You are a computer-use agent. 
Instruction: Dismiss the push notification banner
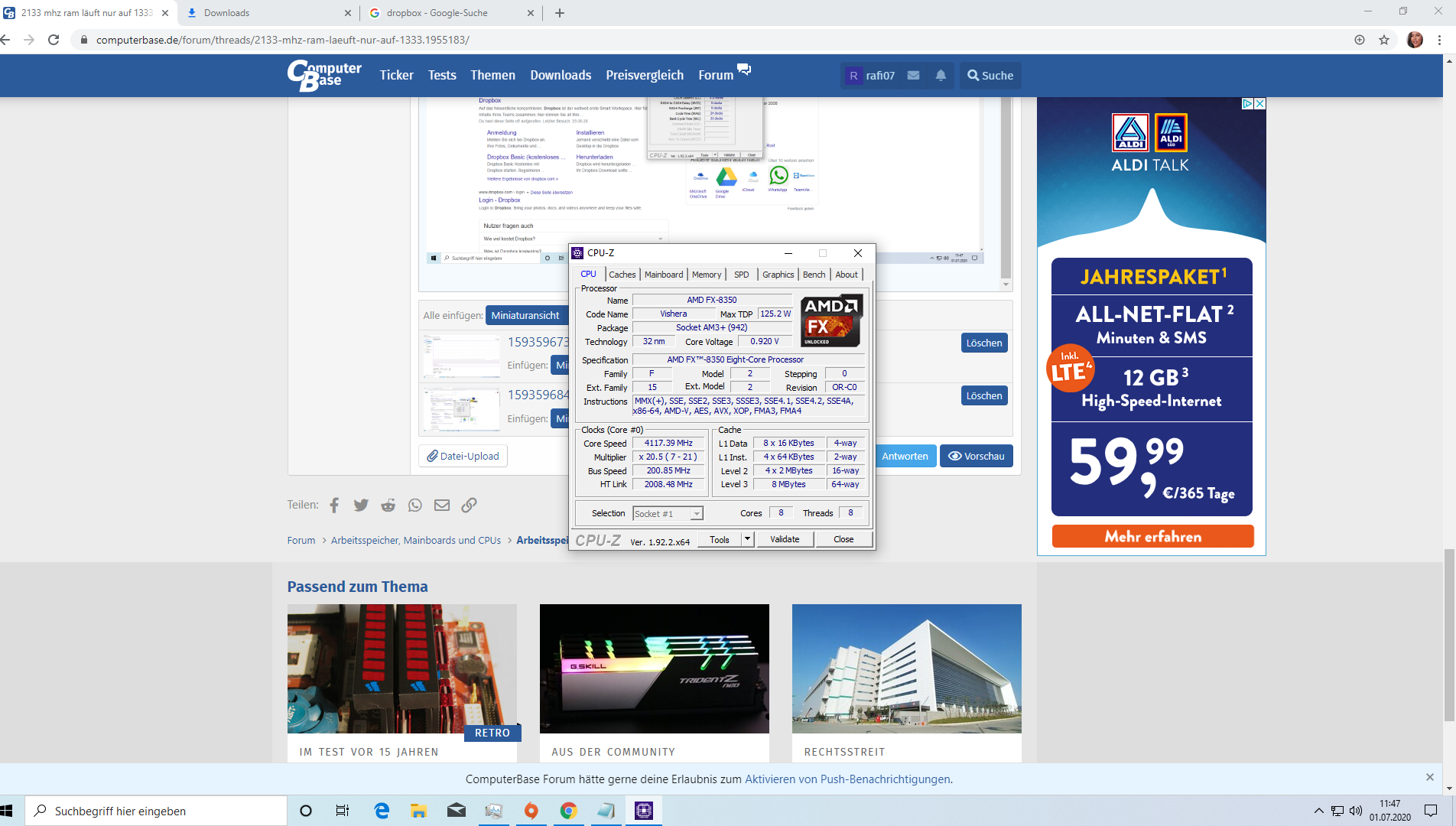[1430, 777]
